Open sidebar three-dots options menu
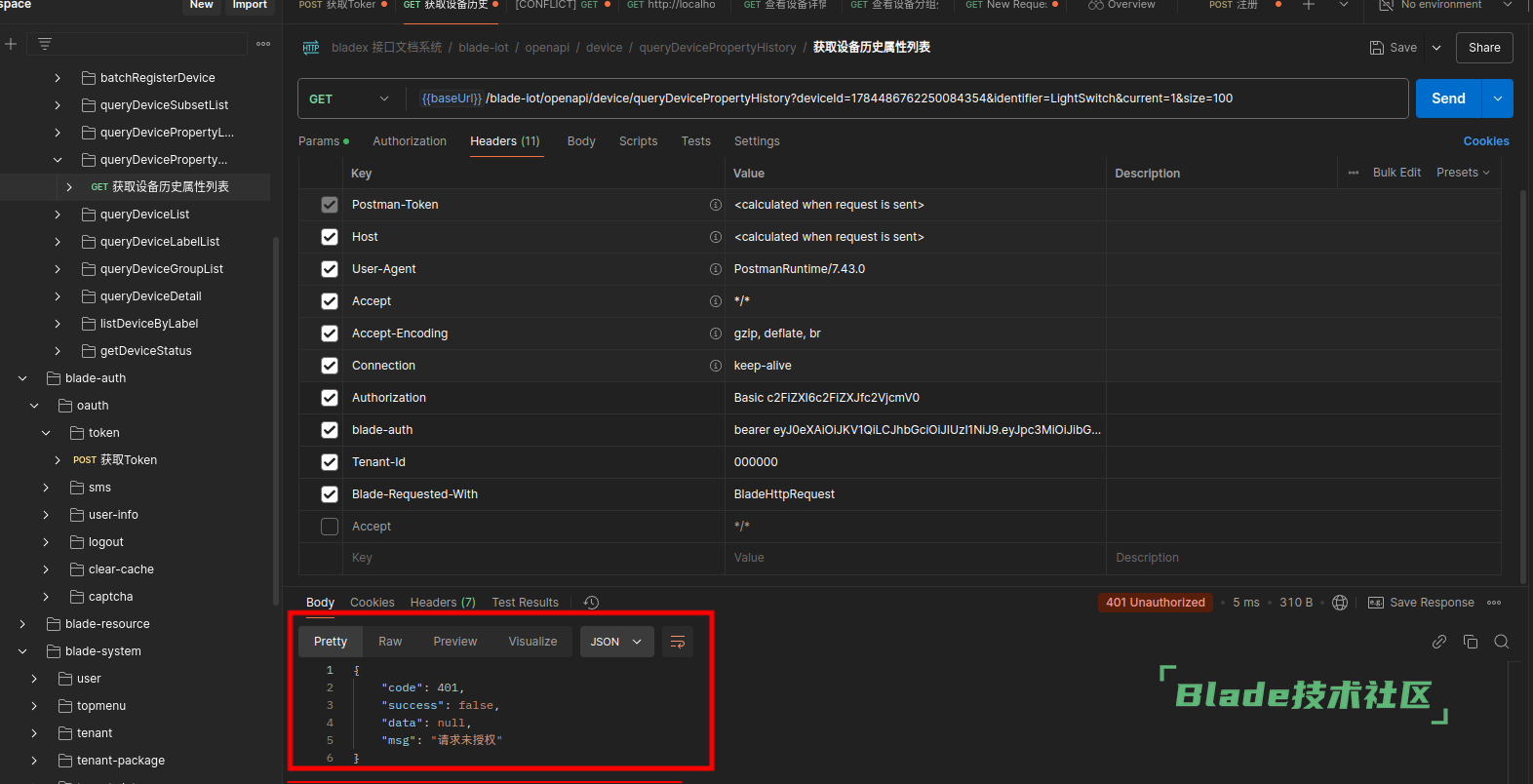Screen dimensions: 1533x784 click(263, 44)
